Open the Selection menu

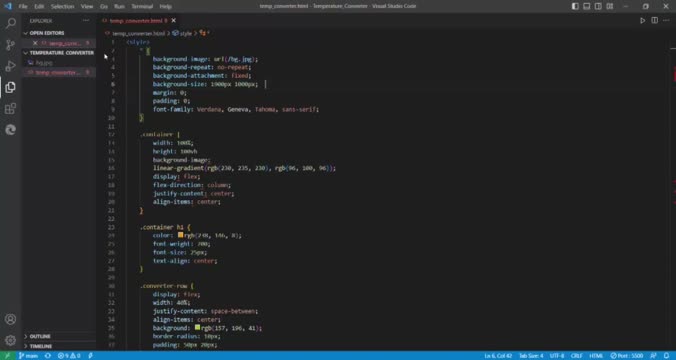[x=63, y=6]
